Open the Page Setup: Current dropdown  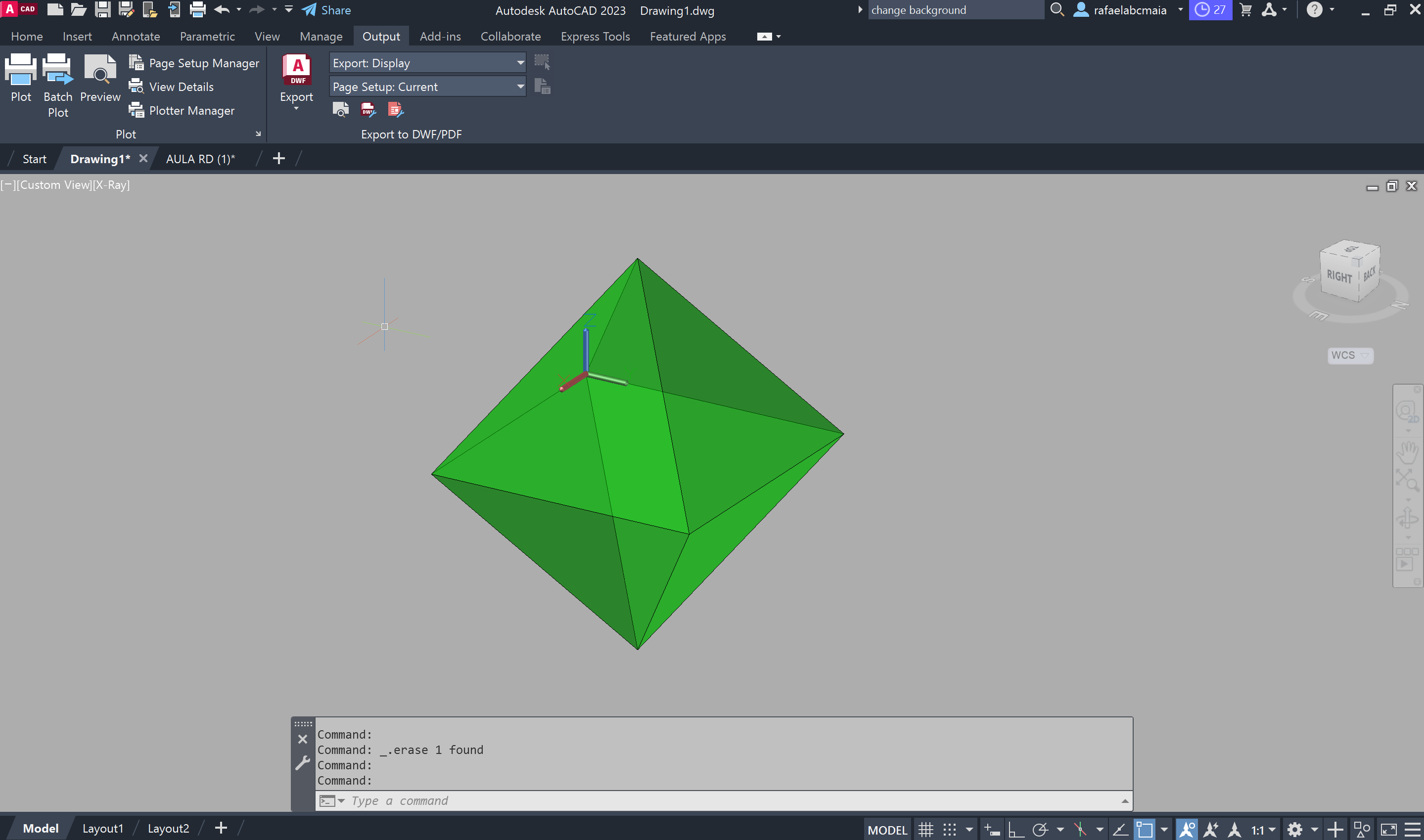pos(520,87)
